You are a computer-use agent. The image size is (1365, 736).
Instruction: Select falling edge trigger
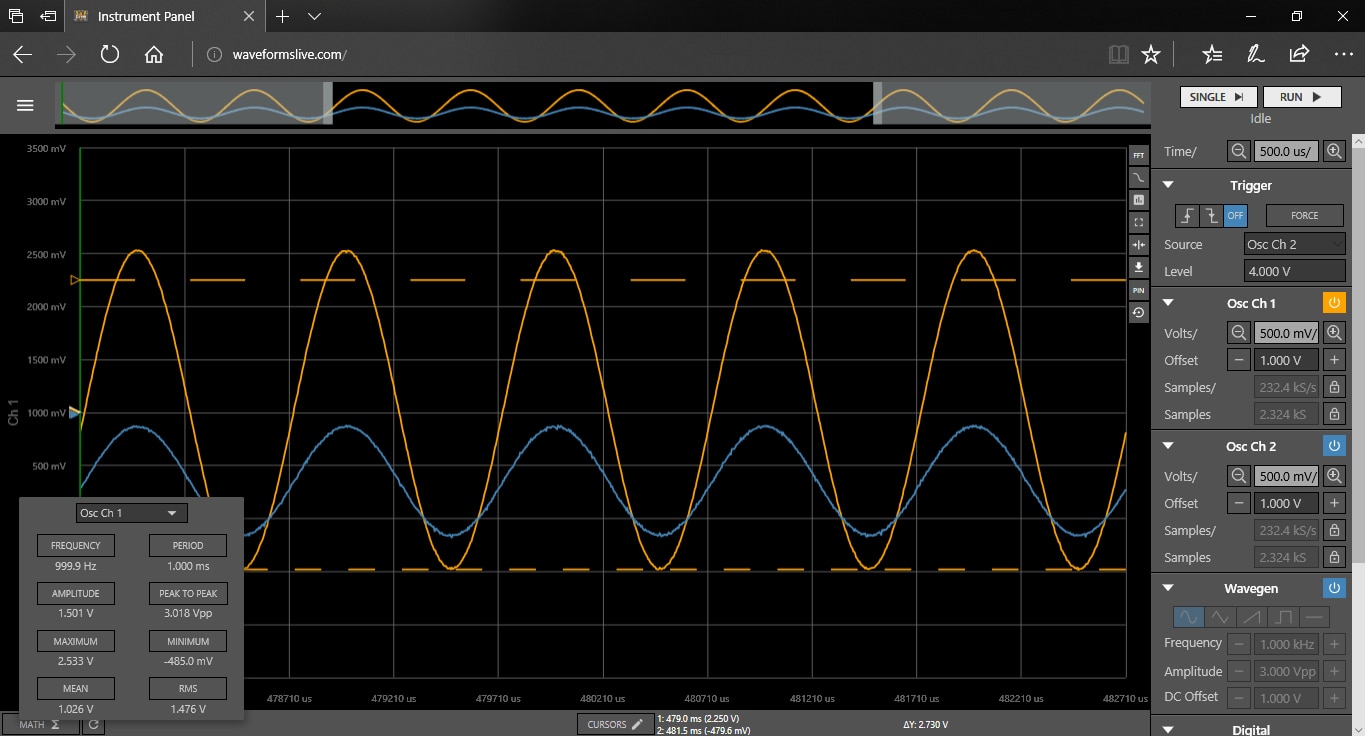click(1211, 216)
